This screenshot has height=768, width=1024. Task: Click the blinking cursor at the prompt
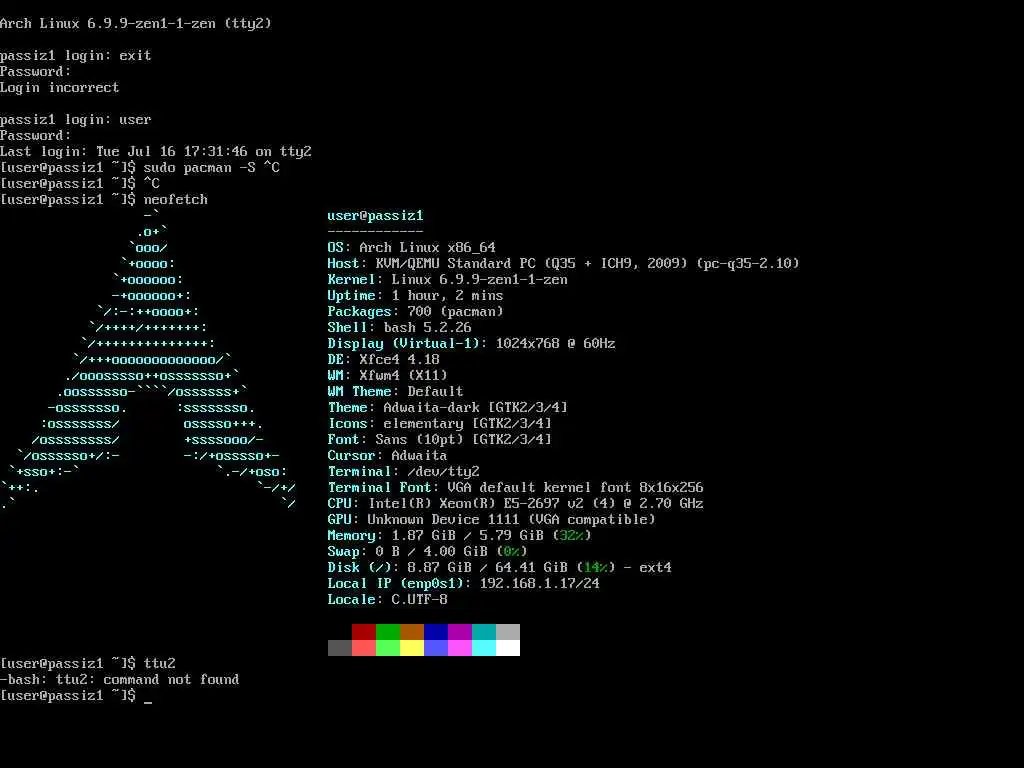148,702
